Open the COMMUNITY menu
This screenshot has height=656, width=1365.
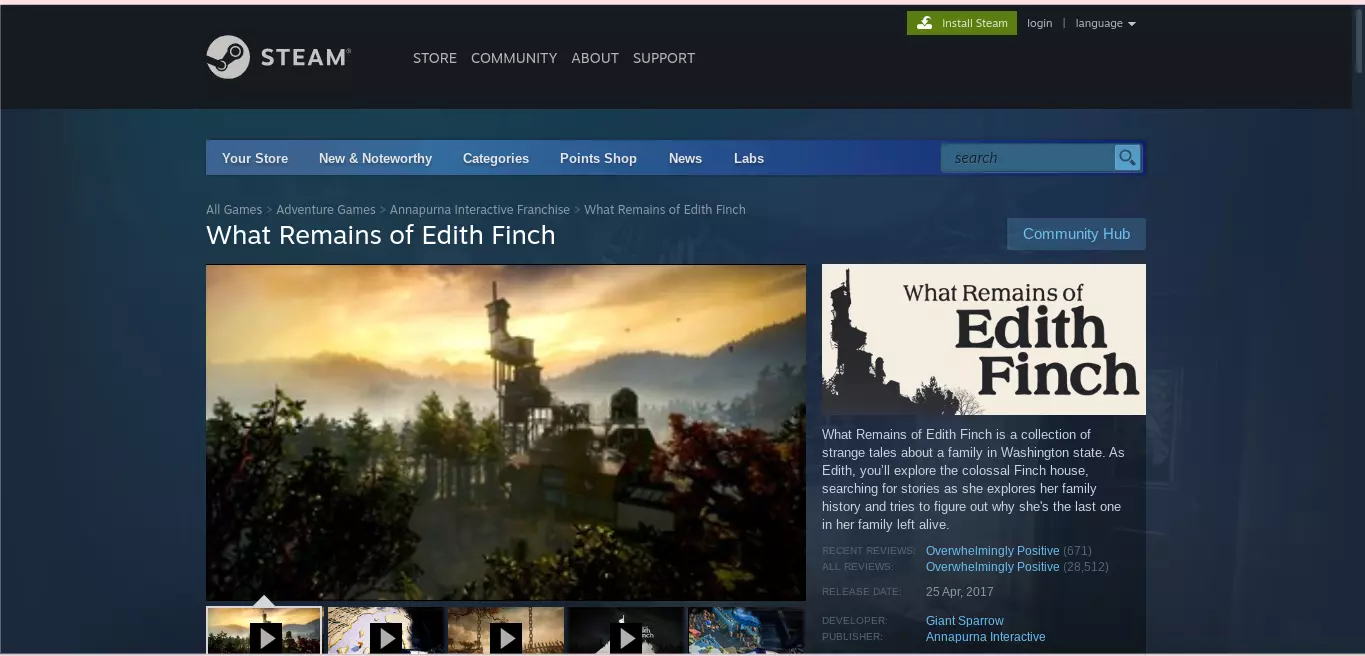point(514,58)
